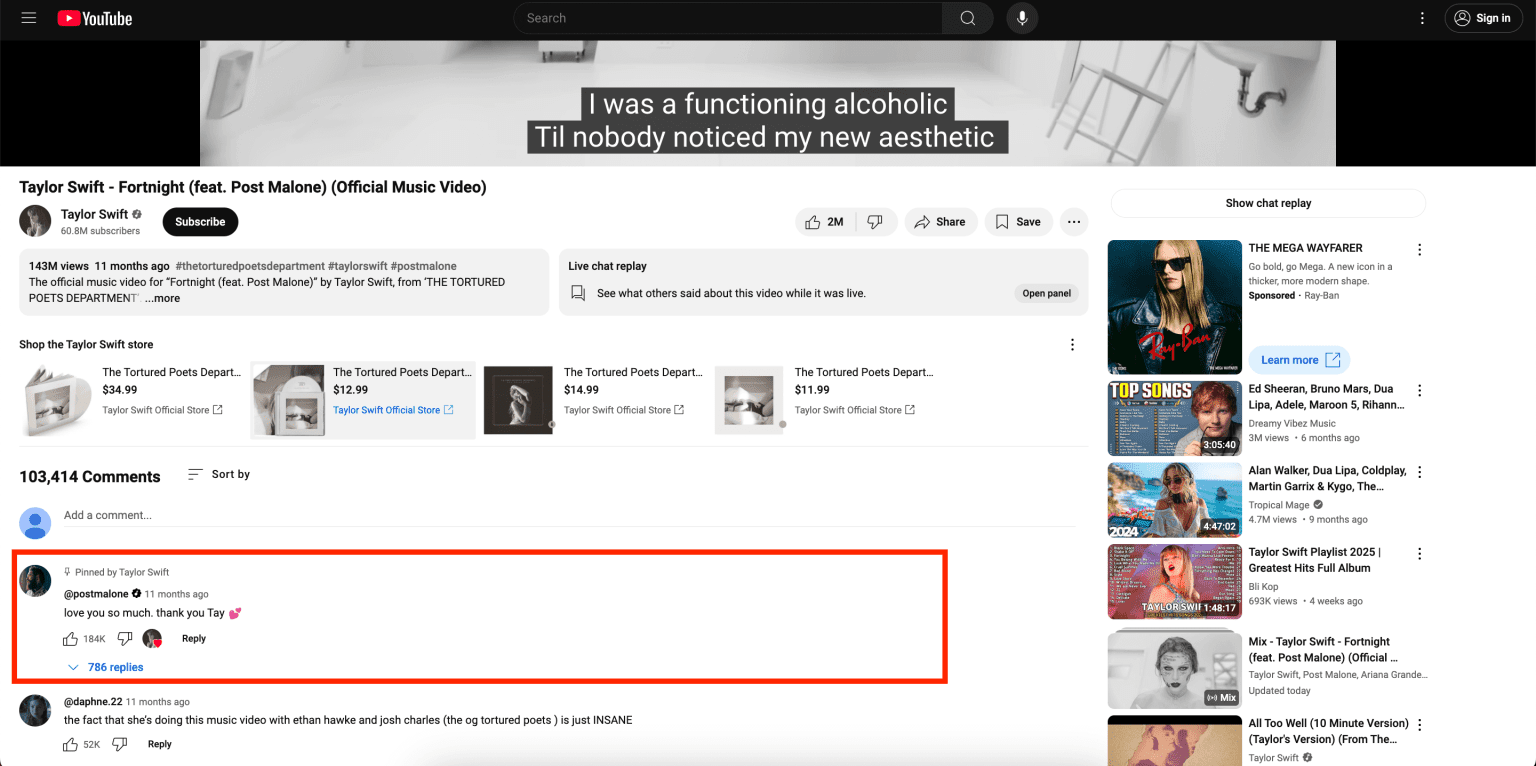
Task: Click the chat icon beside 'See what others said'
Action: 577,293
